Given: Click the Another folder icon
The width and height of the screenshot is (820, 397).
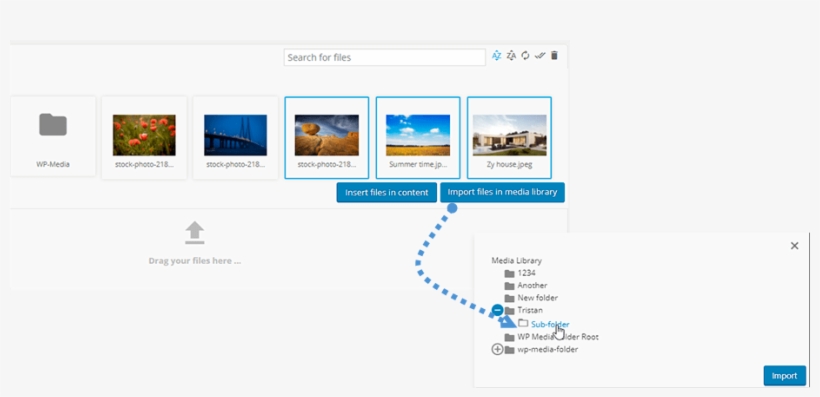Looking at the screenshot, I should tap(509, 286).
